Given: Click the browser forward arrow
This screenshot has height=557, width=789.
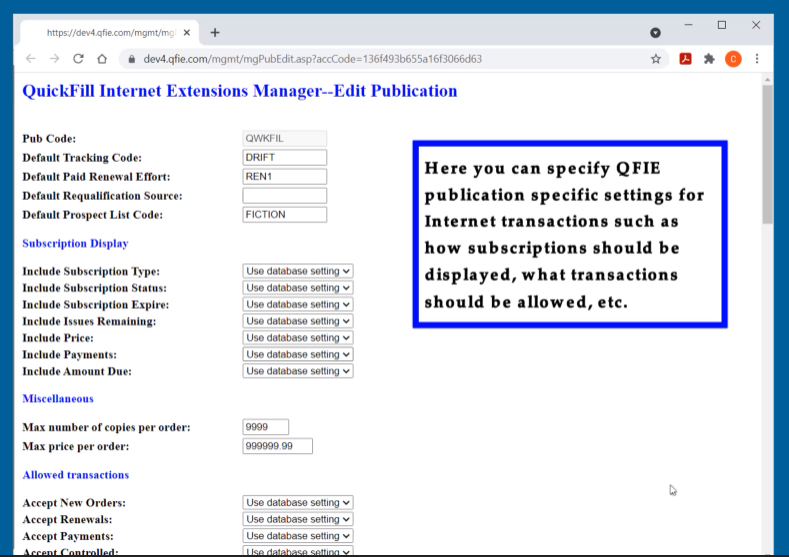Looking at the screenshot, I should 54,59.
